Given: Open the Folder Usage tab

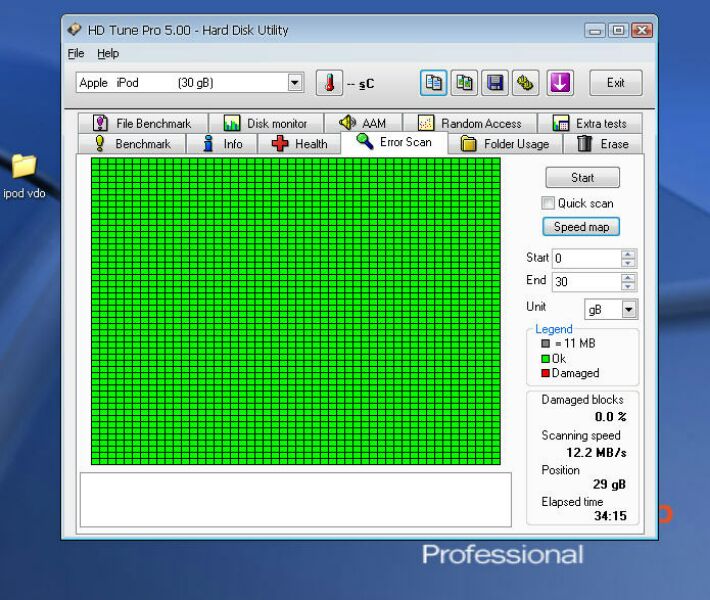Looking at the screenshot, I should (x=505, y=144).
